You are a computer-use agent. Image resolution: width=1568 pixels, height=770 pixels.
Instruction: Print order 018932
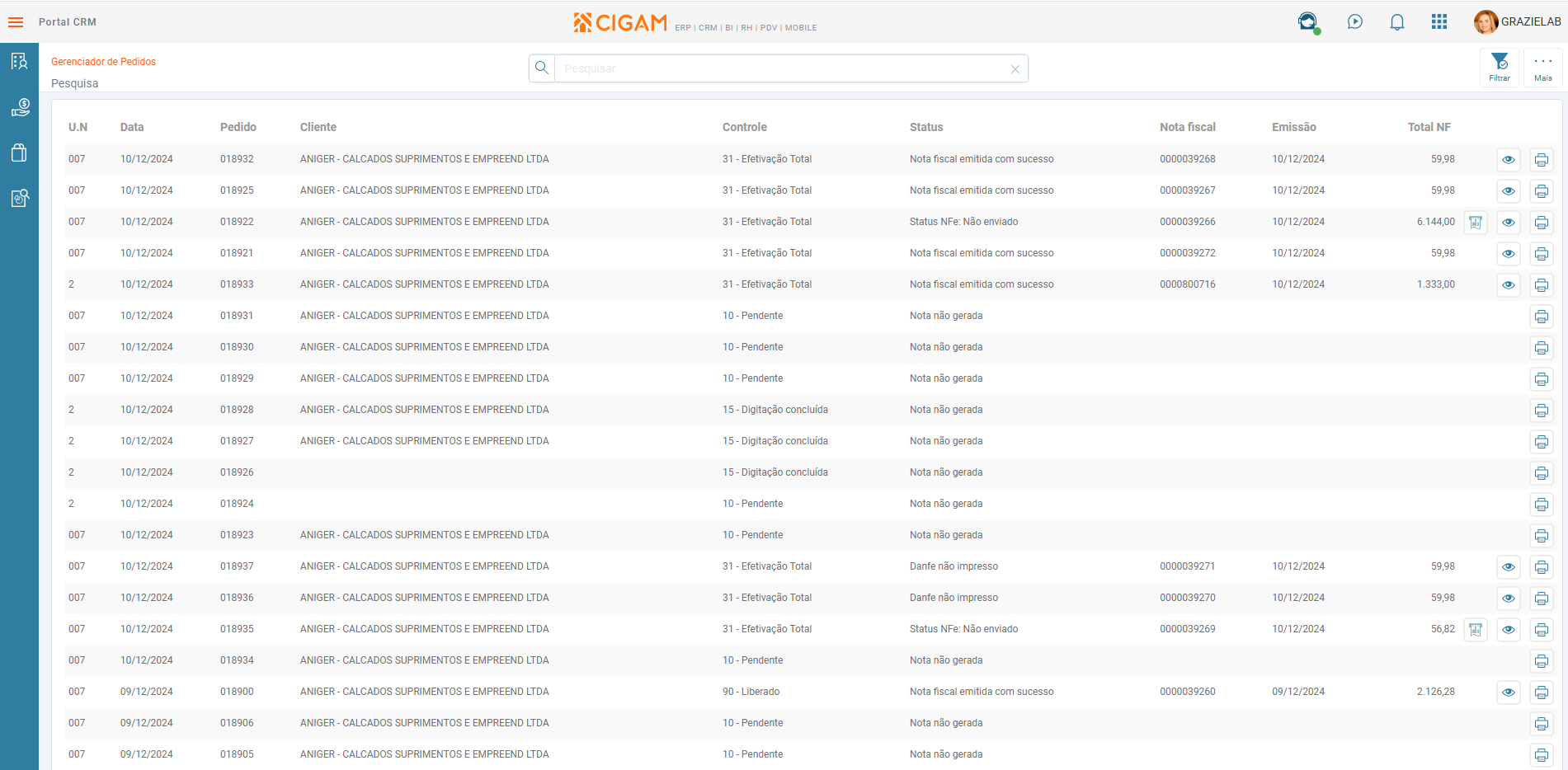[1542, 160]
